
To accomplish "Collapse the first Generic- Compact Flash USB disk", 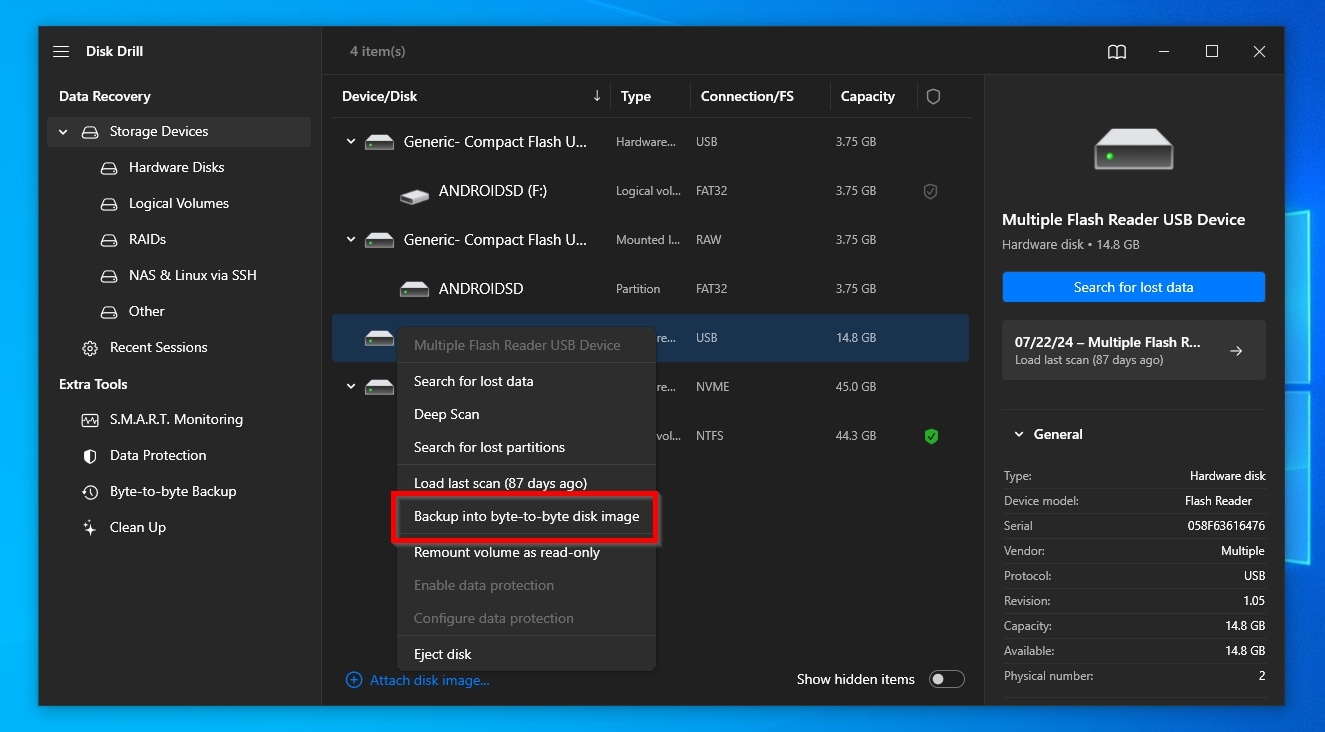I will point(351,142).
